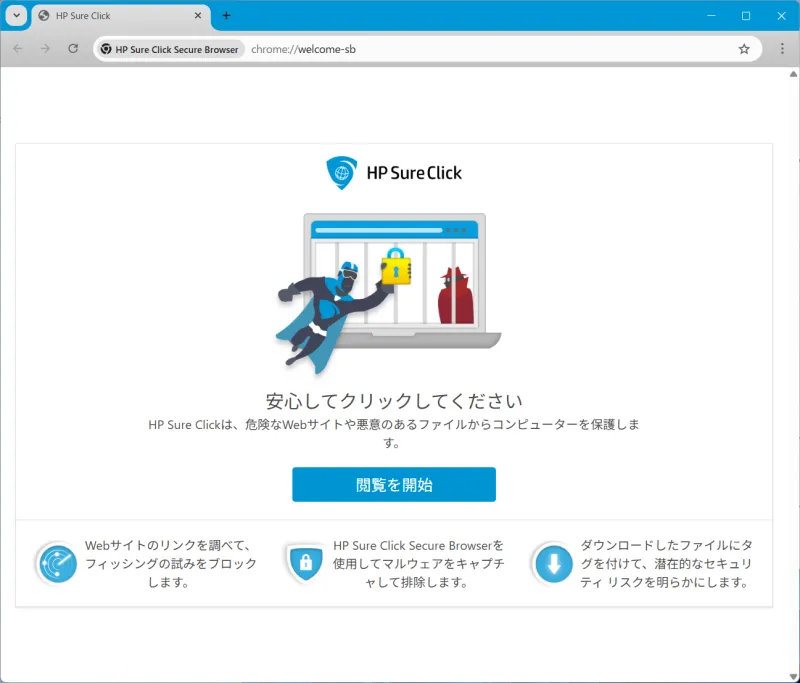Screen dimensions: 800x683
Task: Click the browser back arrow
Action: click(18, 49)
